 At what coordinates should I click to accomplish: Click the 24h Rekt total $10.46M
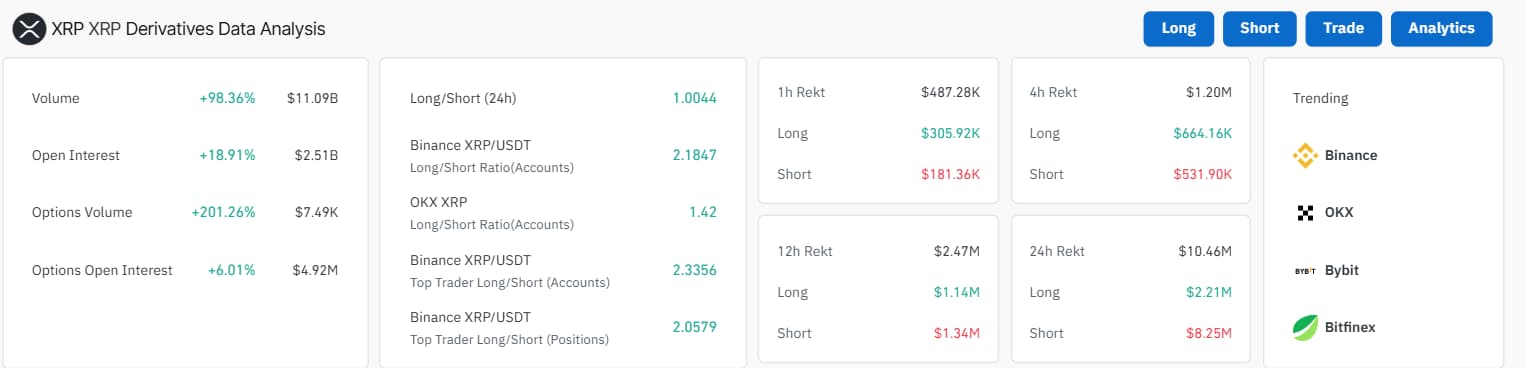[1204, 251]
